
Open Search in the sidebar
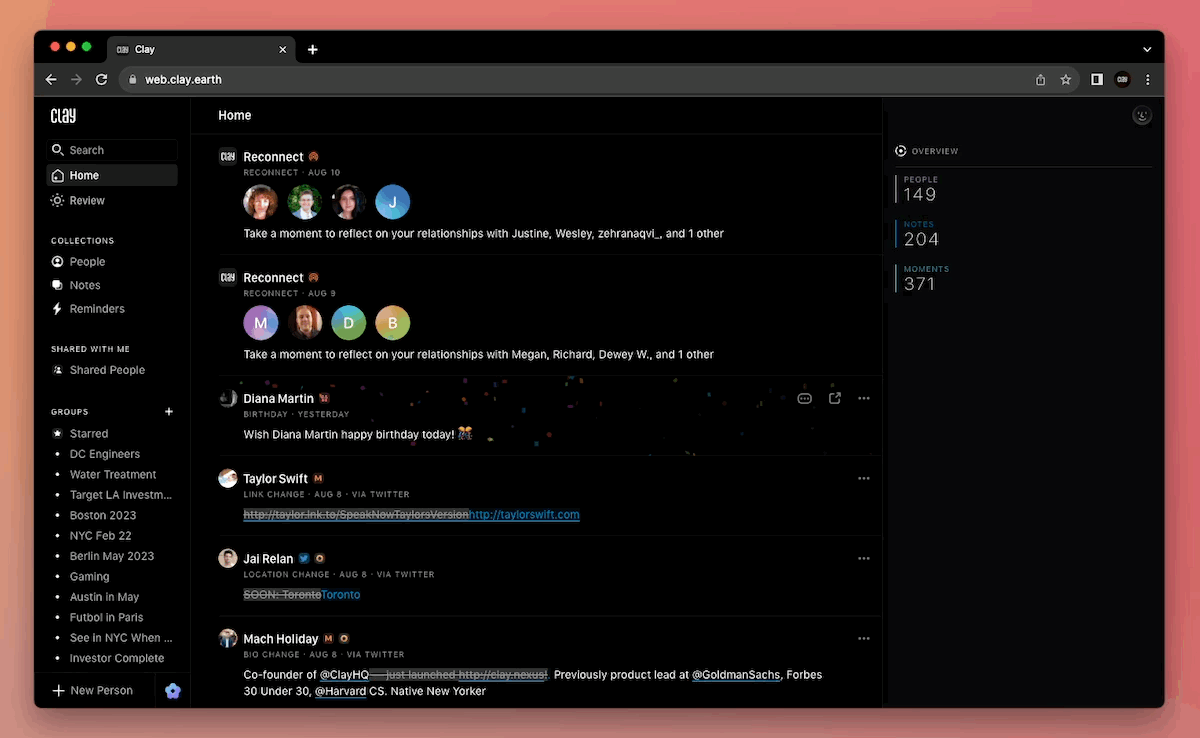(x=112, y=150)
